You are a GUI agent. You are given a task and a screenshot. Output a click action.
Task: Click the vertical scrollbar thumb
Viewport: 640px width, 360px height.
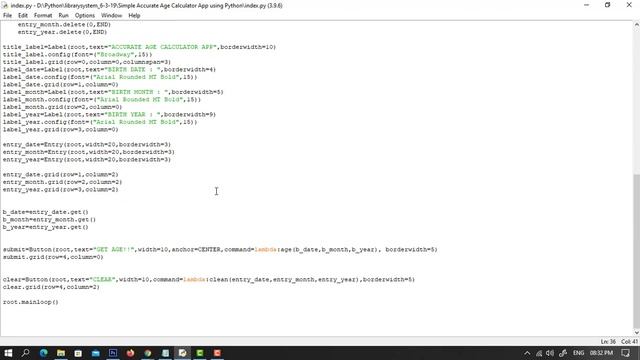636,251
